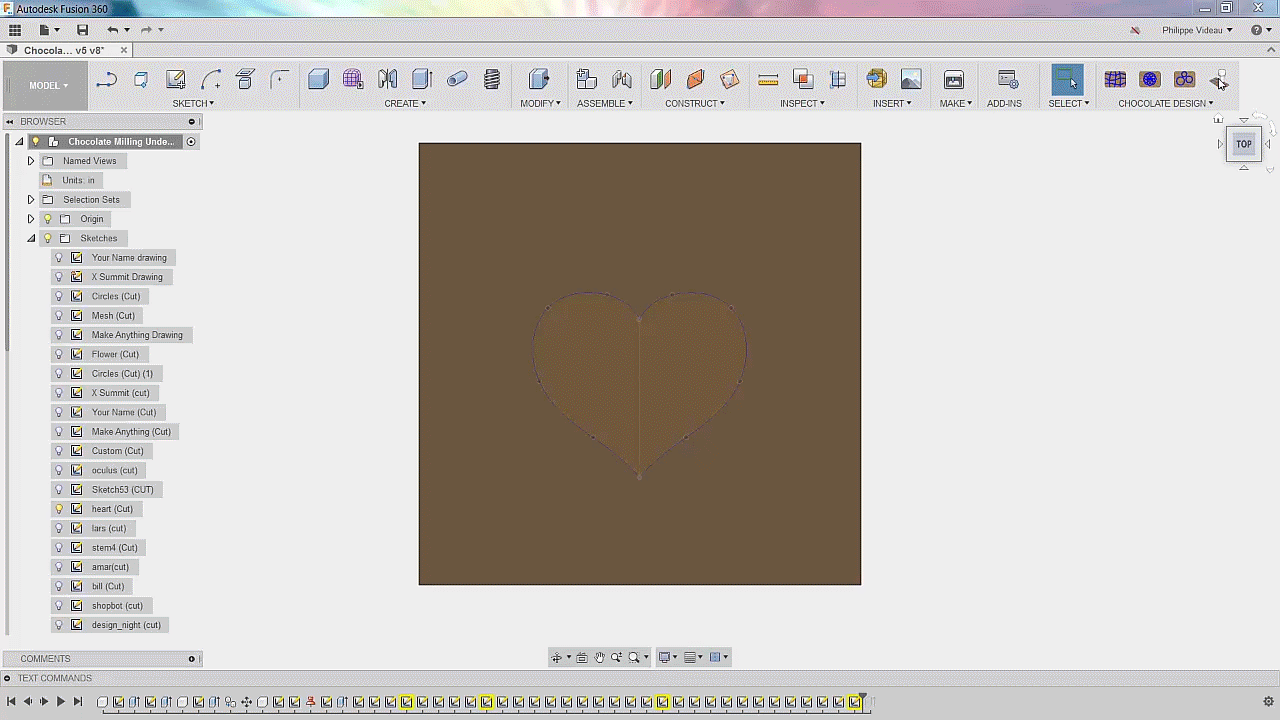Click the TOP face of view cube
1280x720 pixels.
coord(1243,144)
